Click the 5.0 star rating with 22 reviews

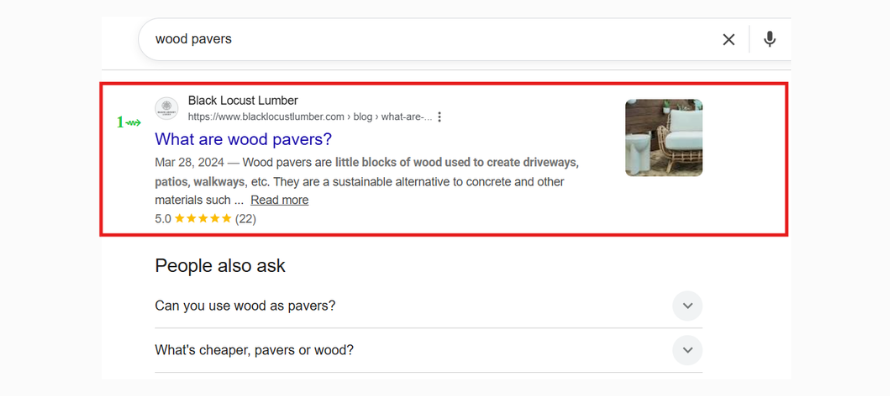coord(205,218)
